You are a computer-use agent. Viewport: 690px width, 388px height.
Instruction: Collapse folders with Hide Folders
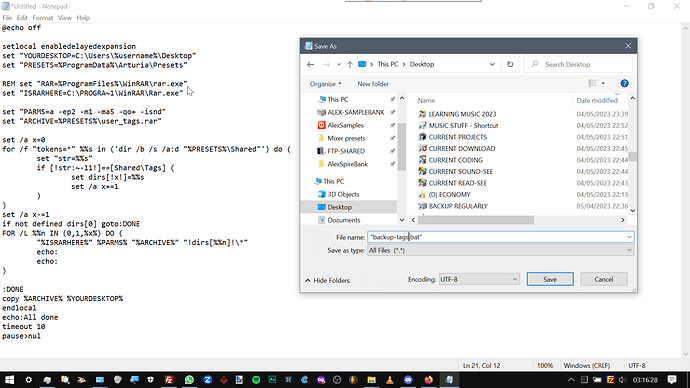(327, 280)
